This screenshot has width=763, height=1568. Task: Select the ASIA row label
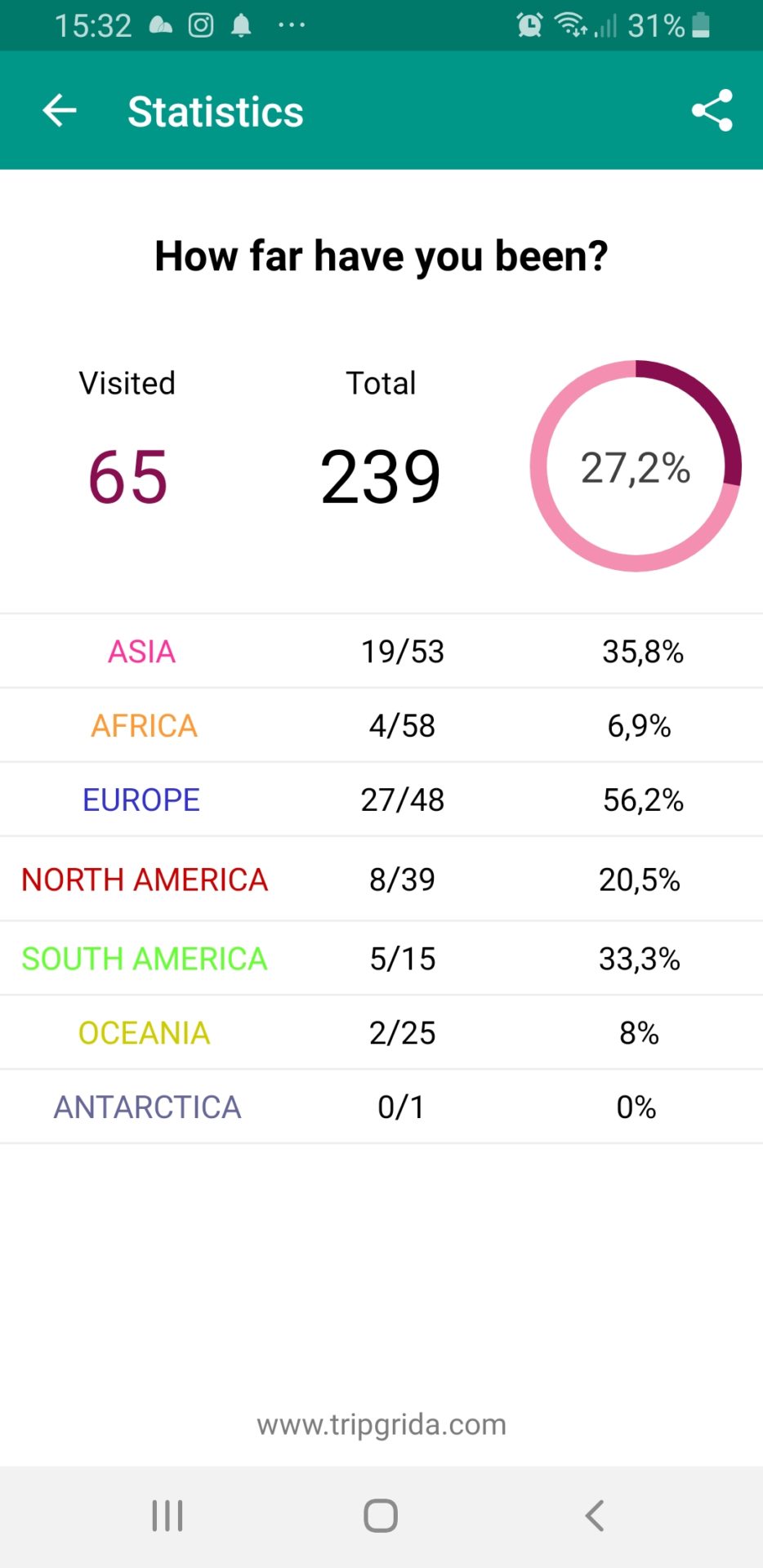(x=142, y=652)
